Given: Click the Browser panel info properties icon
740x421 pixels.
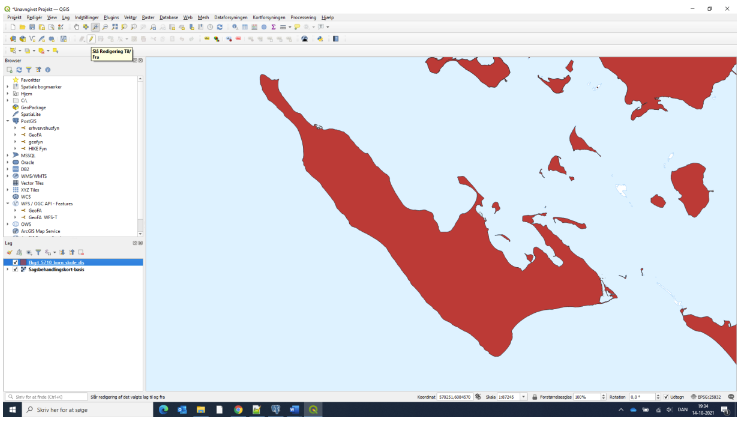Looking at the screenshot, I should pos(48,70).
